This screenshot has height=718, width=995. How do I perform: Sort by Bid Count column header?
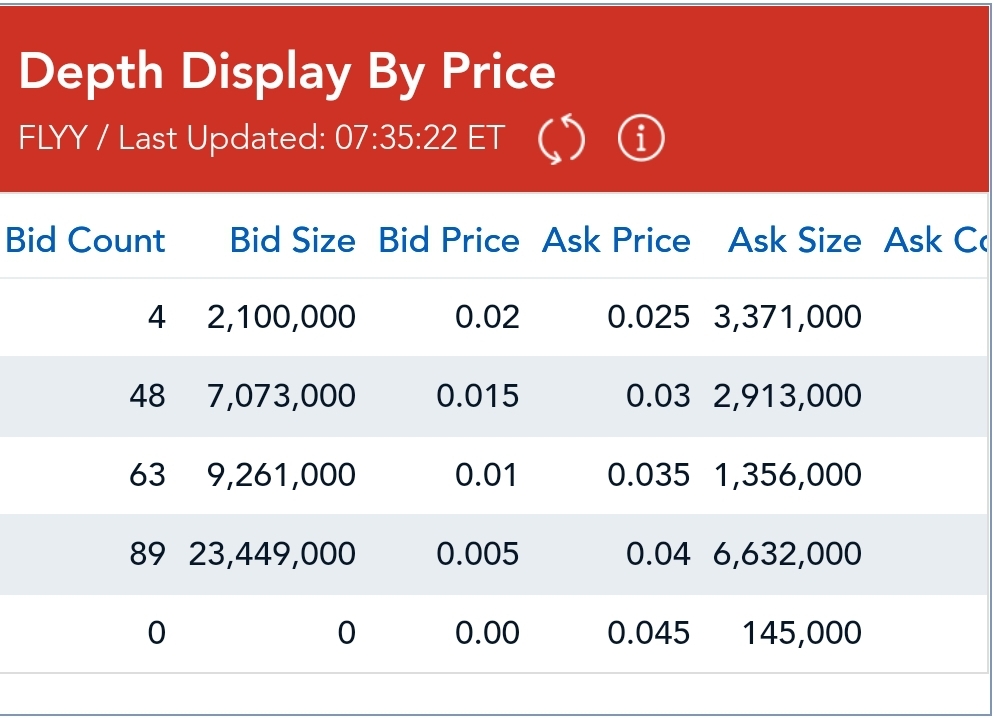(x=86, y=241)
